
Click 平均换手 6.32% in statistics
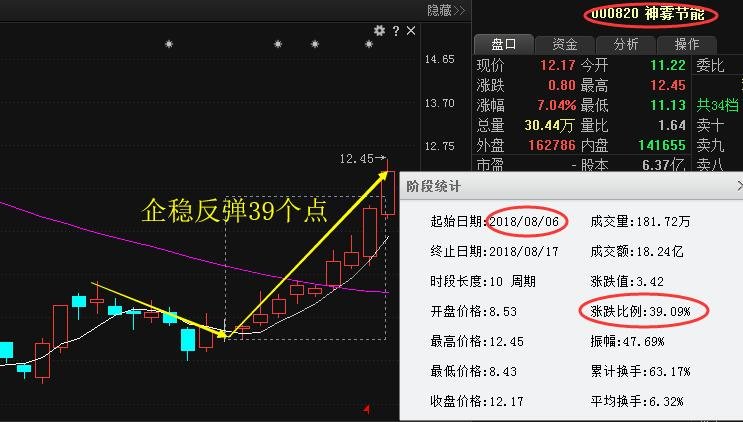point(637,401)
